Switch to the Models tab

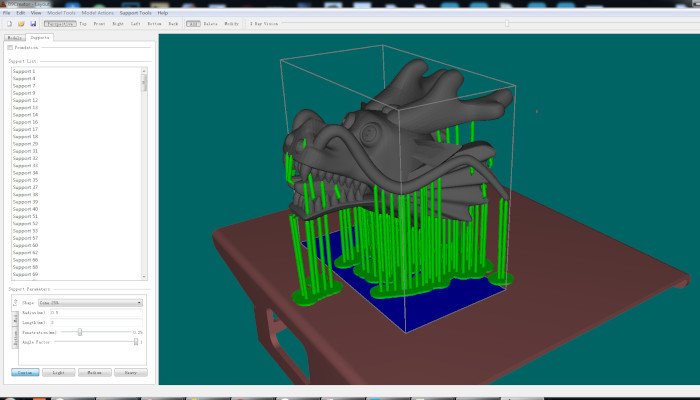coord(15,38)
